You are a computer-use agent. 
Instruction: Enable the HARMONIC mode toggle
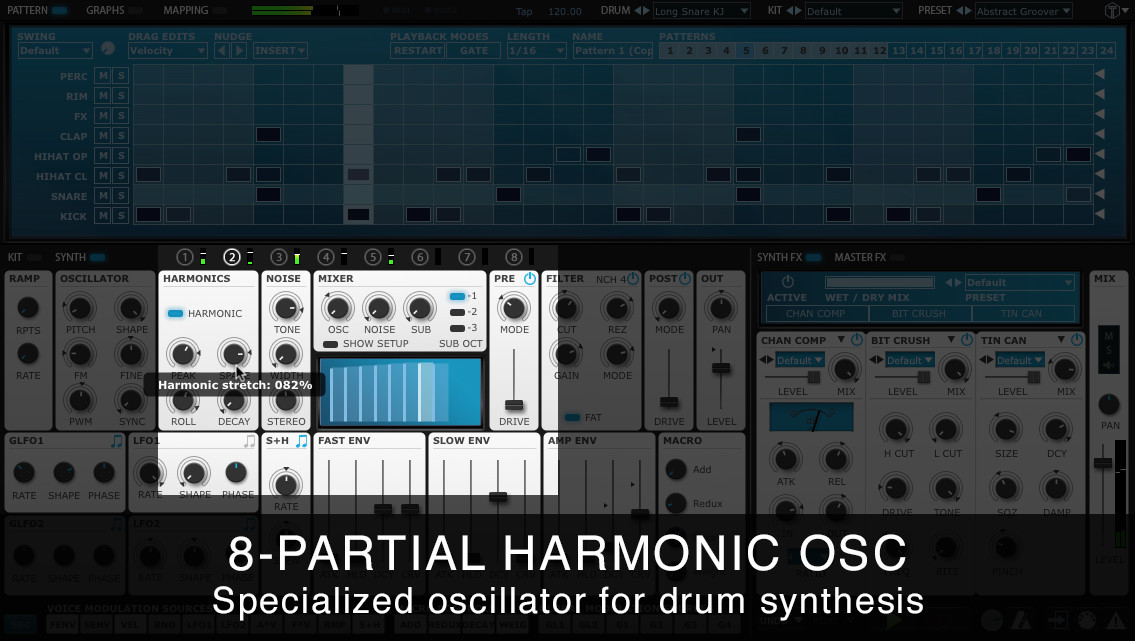click(175, 313)
